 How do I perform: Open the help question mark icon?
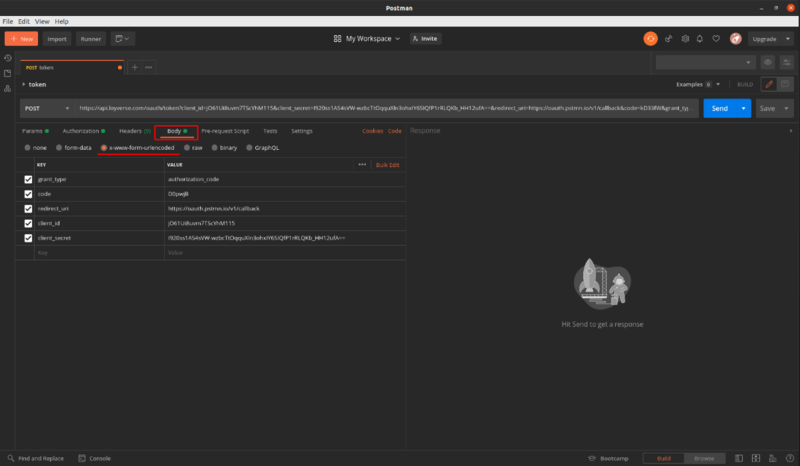[790, 458]
